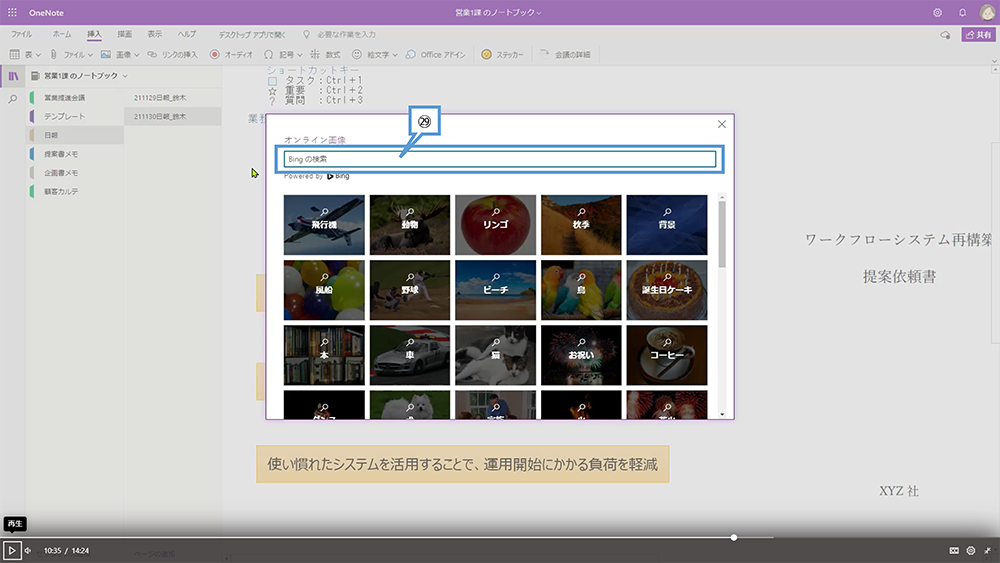The width and height of the screenshot is (1000, 563).
Task: Select the リンゴ image category
Action: click(x=496, y=225)
